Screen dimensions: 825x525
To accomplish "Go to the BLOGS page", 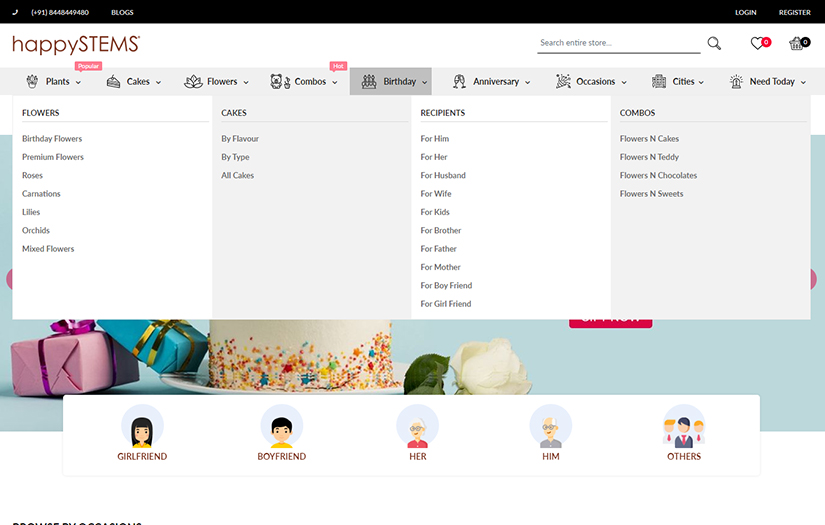I will tap(122, 13).
